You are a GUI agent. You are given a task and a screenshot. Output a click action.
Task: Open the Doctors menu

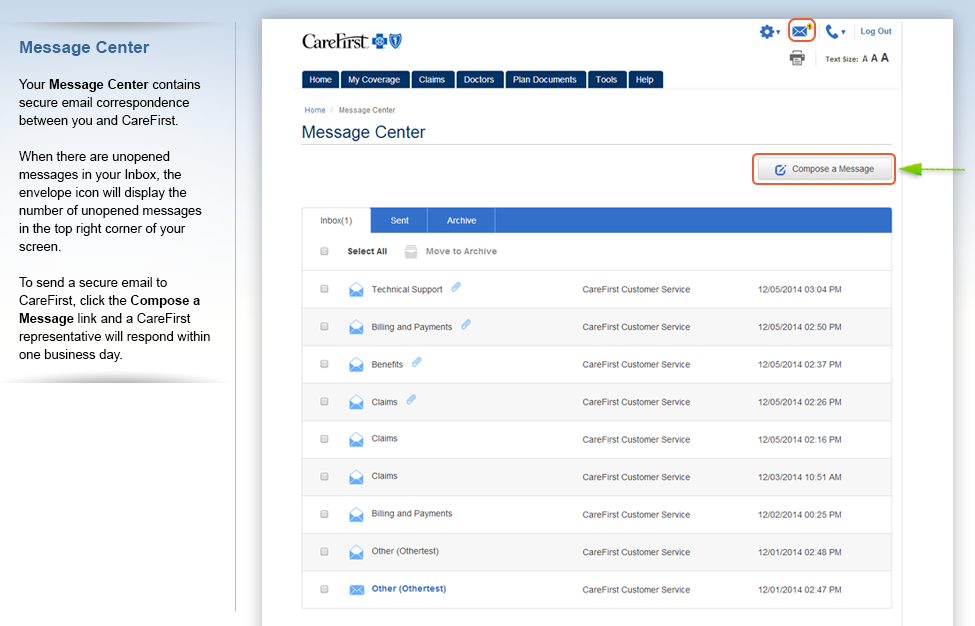point(479,80)
